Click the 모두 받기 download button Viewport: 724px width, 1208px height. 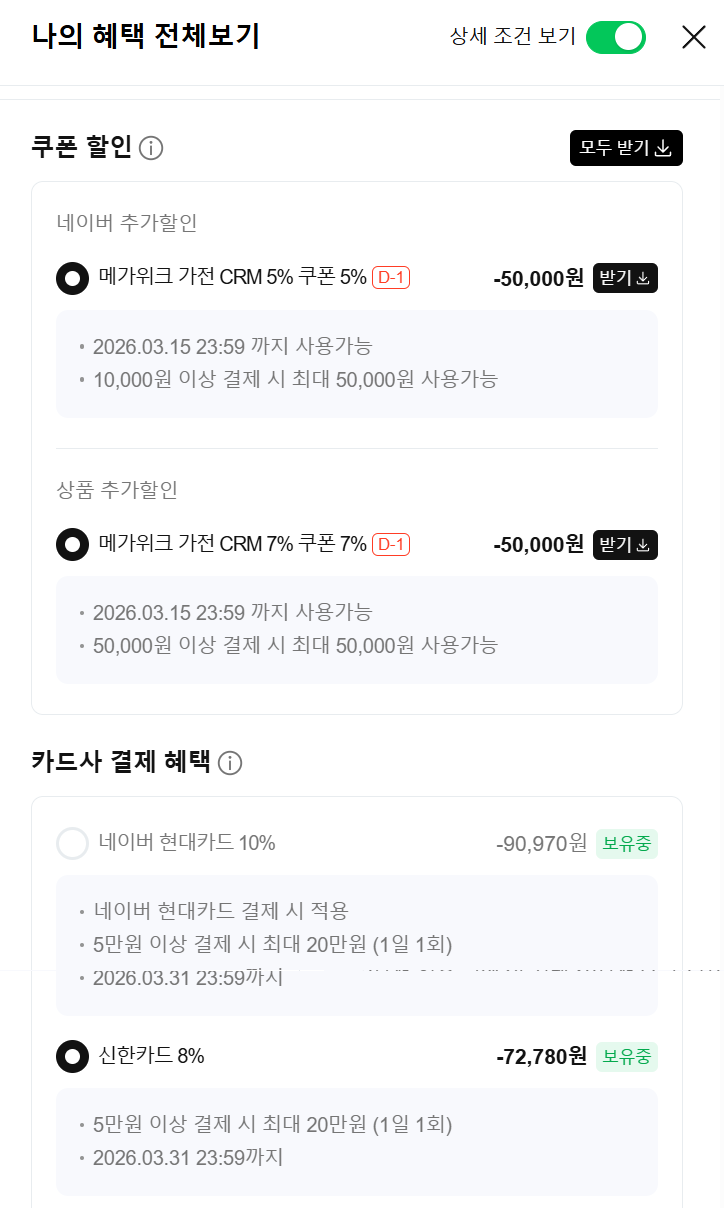pos(626,148)
